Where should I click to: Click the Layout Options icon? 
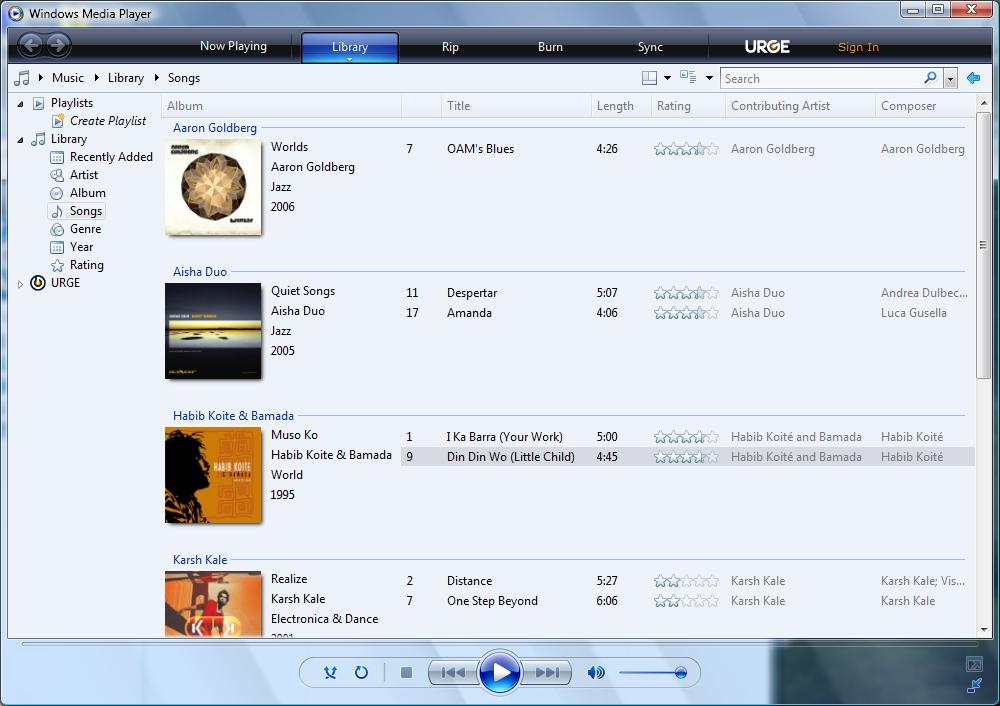tap(650, 78)
